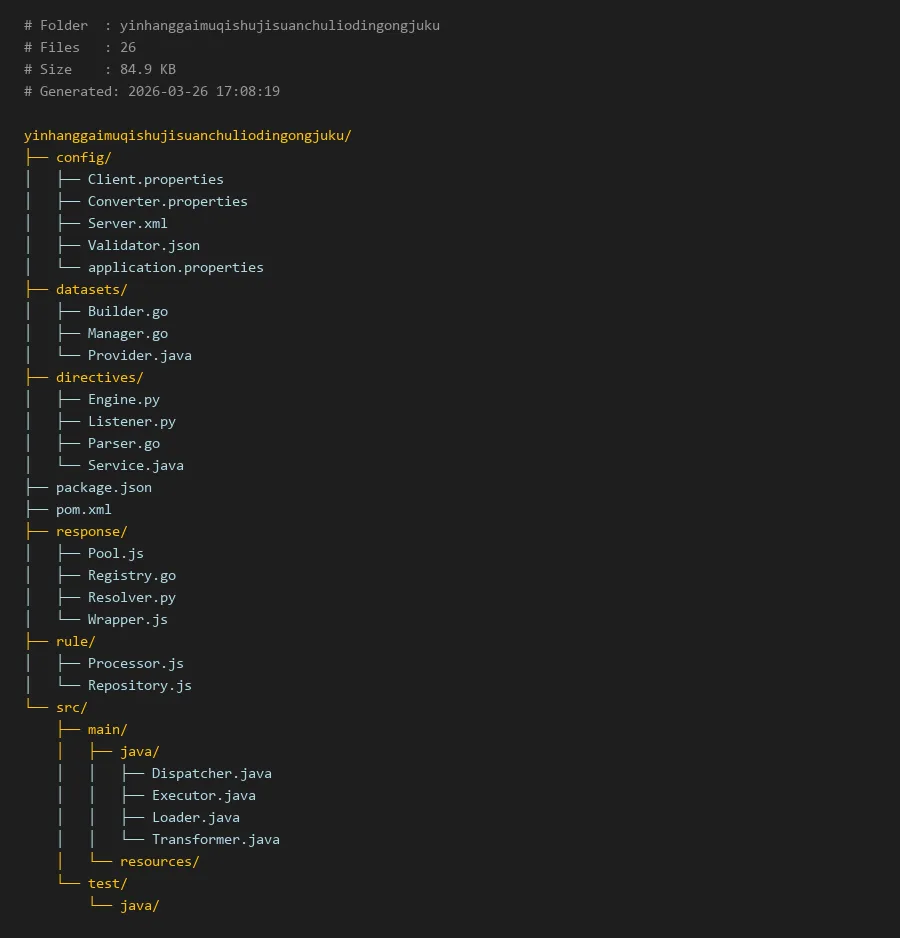Click Wrapper.js file entry
Viewport: 900px width, 938px height.
pos(127,619)
